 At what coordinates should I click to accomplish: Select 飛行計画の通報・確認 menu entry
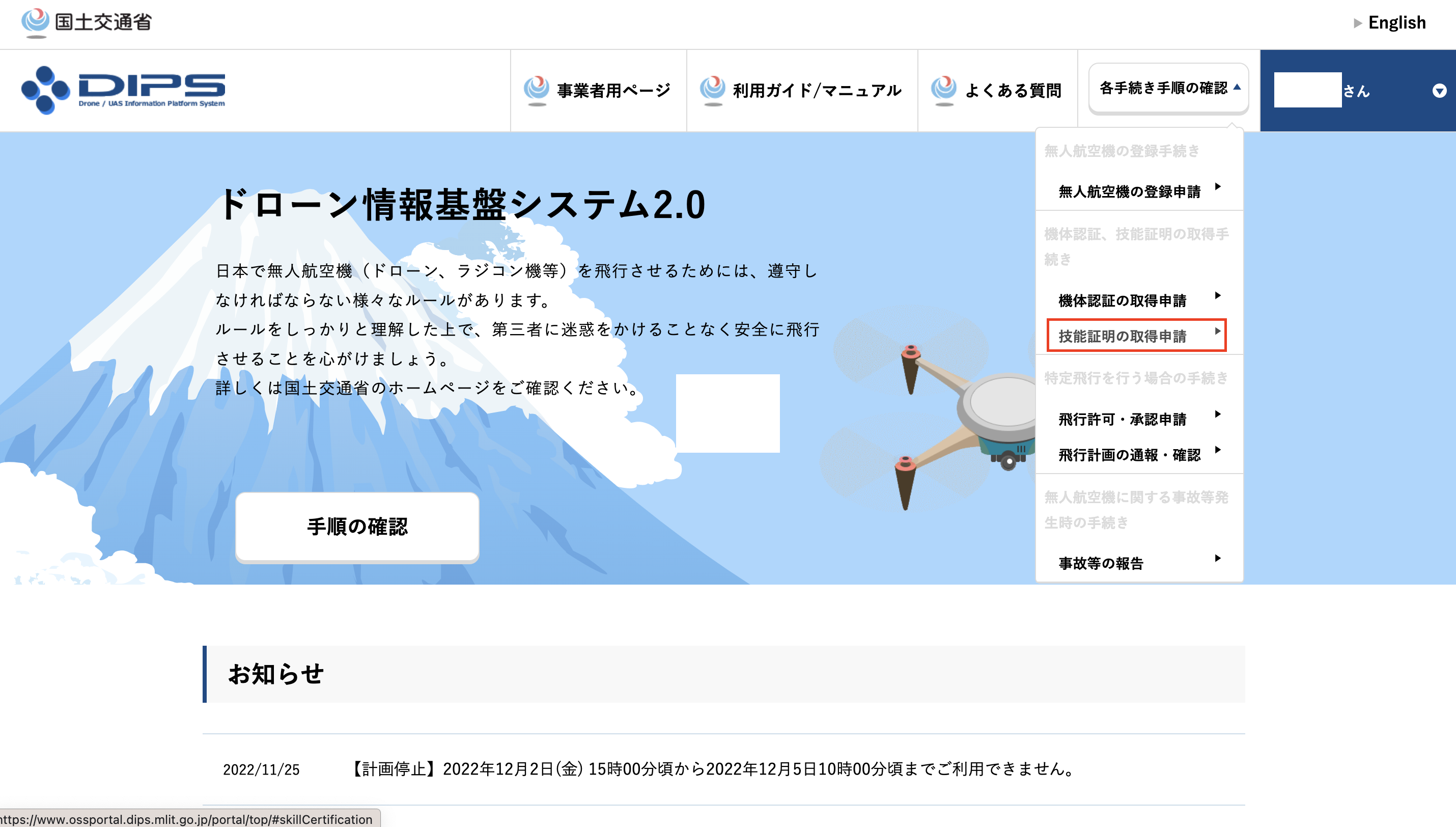[x=1139, y=454]
